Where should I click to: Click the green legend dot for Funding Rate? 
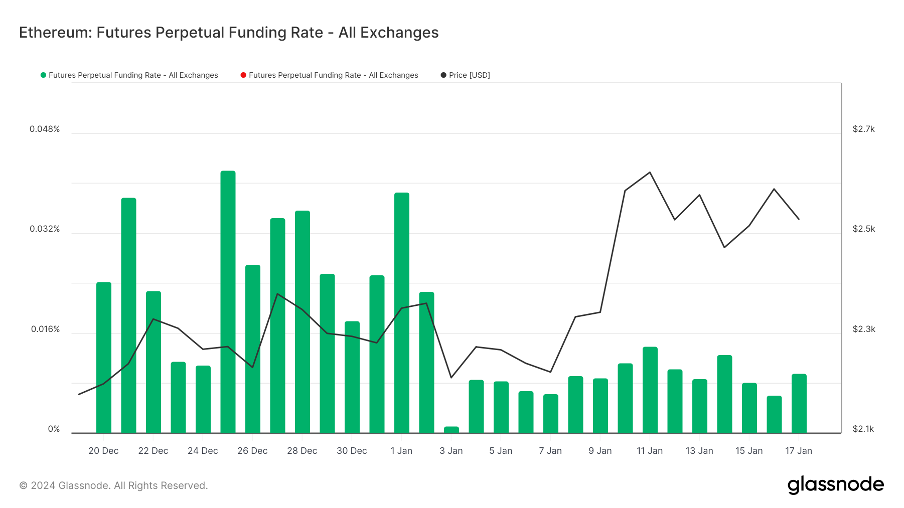[x=43, y=75]
